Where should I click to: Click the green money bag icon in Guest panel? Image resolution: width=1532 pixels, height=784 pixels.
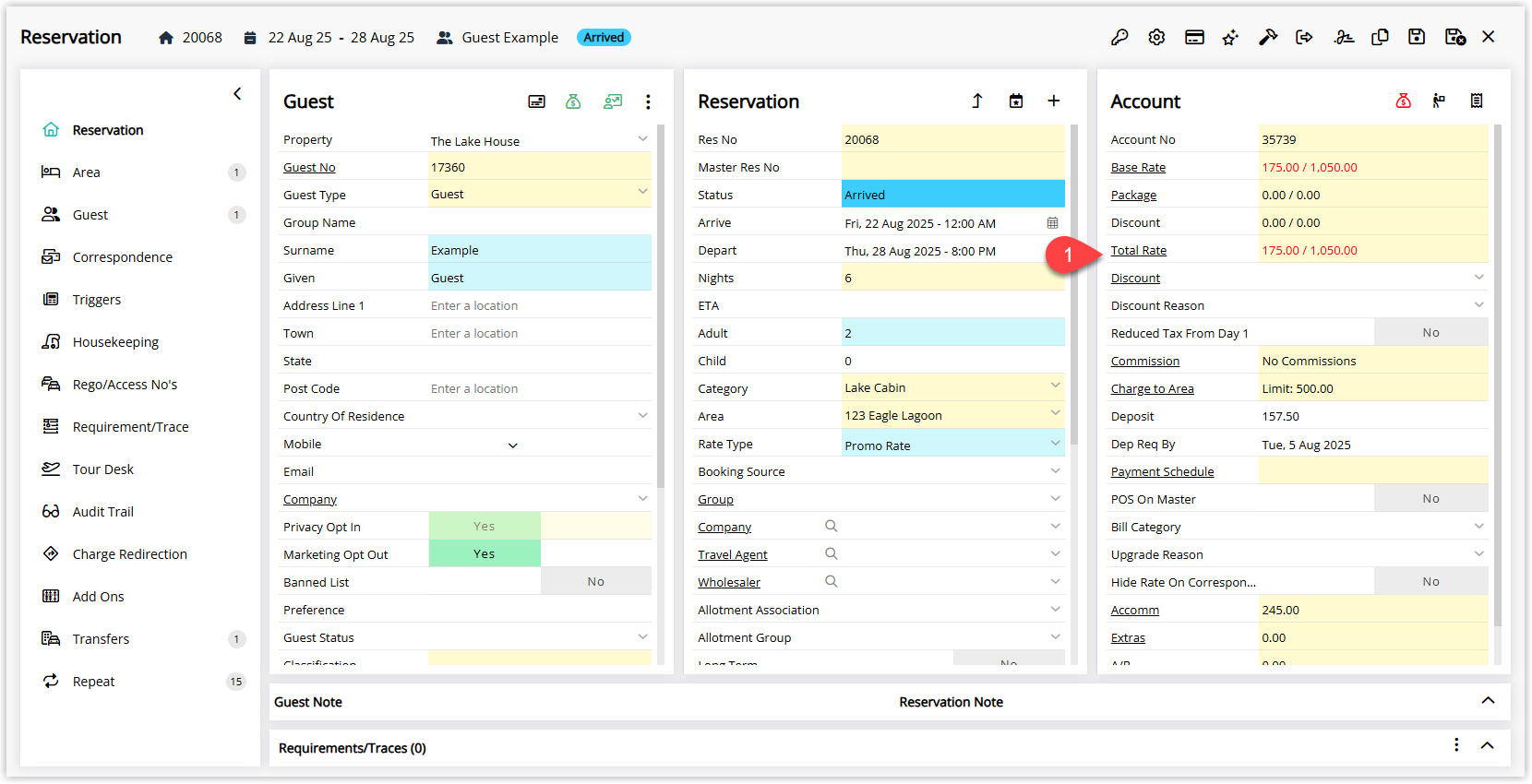point(573,101)
